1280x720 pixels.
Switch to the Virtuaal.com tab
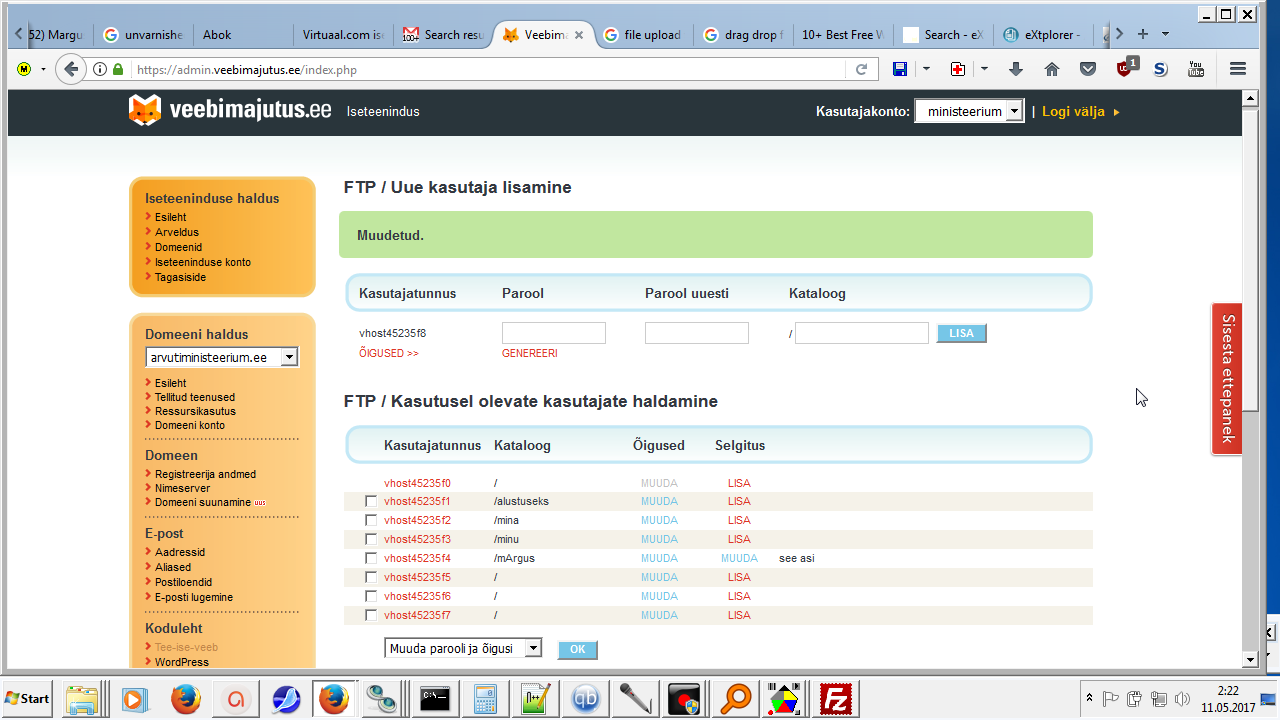click(342, 35)
